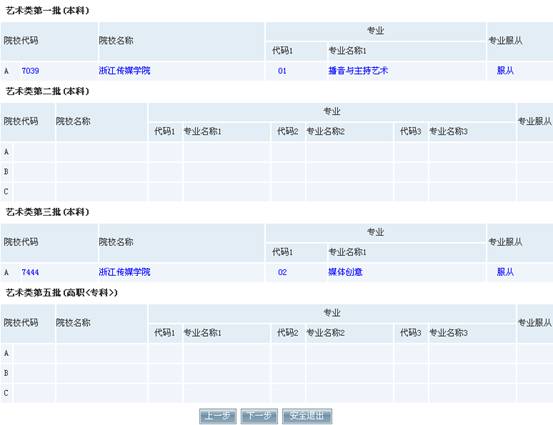The image size is (553, 425).
Task: Click the 下一步 button
Action: [x=259, y=416]
